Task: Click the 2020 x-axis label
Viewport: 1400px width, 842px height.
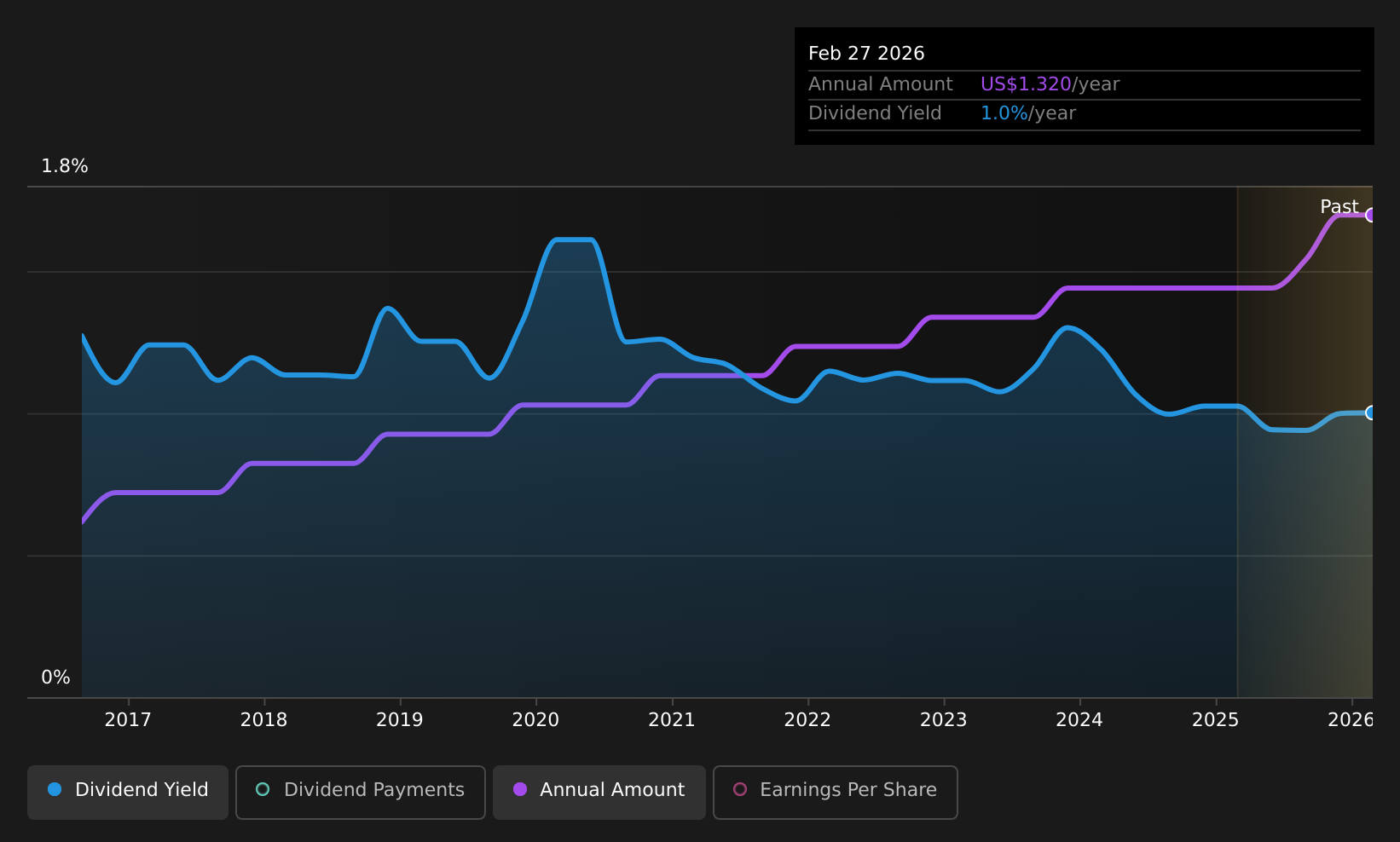Action: [535, 720]
